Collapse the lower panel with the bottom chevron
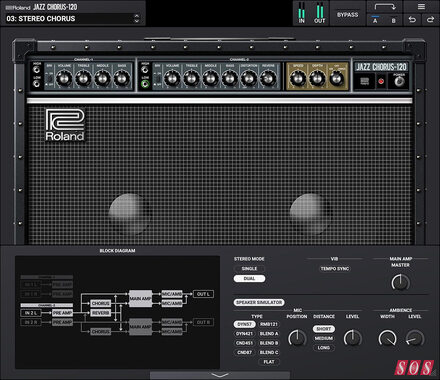Viewport: 440px width, 380px height. click(x=220, y=375)
